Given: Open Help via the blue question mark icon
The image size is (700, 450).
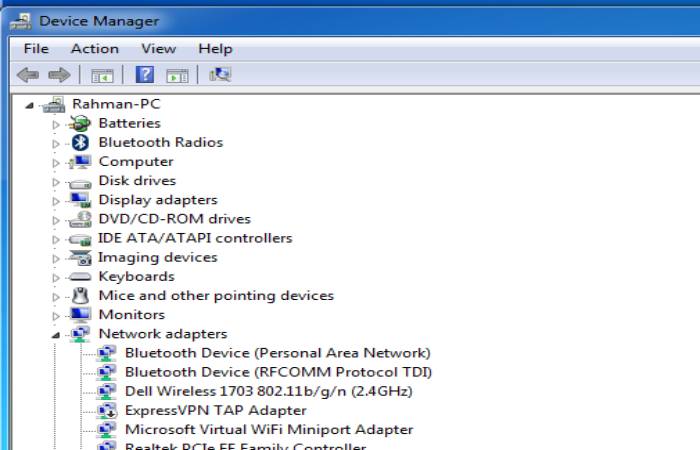Looking at the screenshot, I should coord(145,75).
